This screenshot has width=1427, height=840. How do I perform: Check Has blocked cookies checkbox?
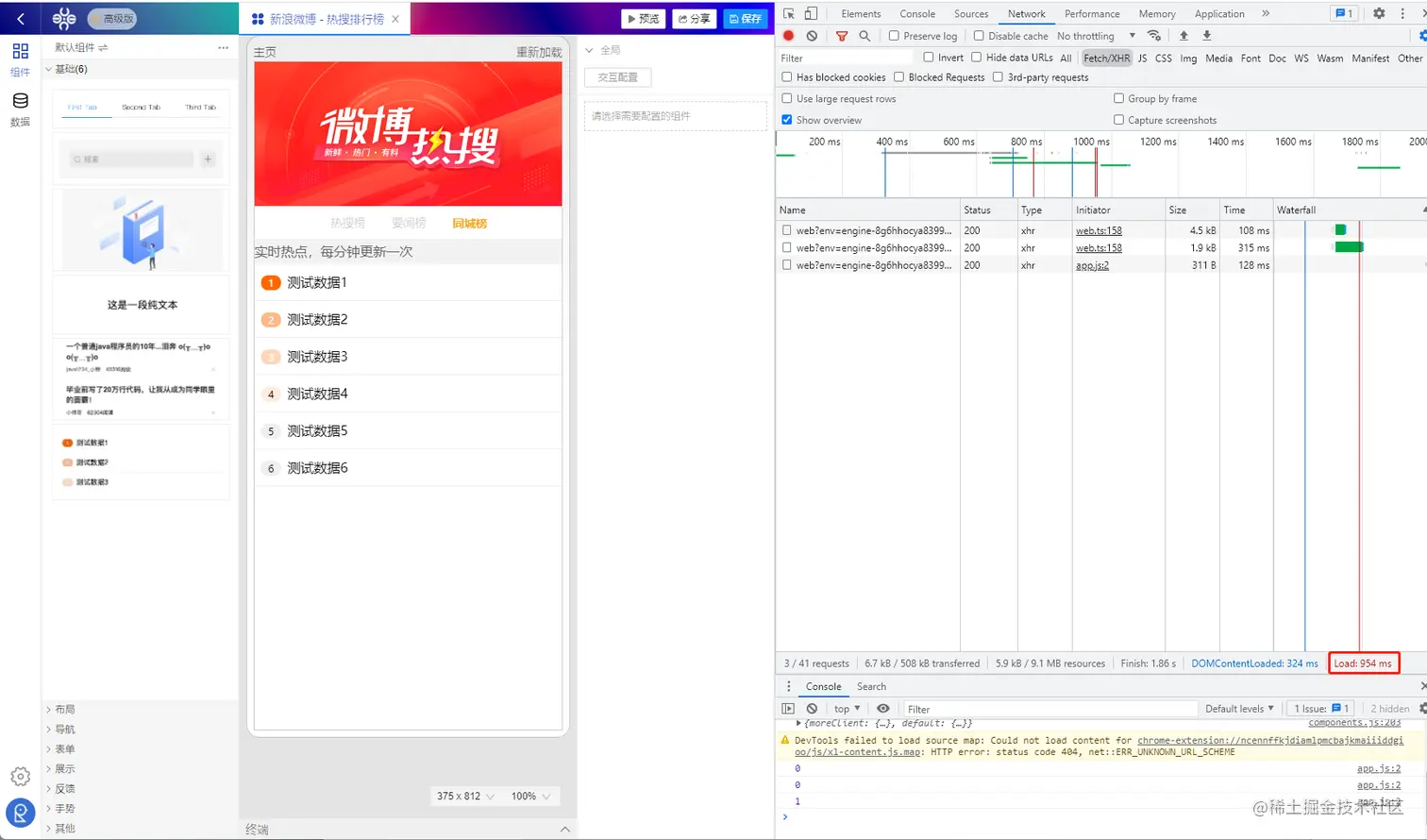[787, 77]
